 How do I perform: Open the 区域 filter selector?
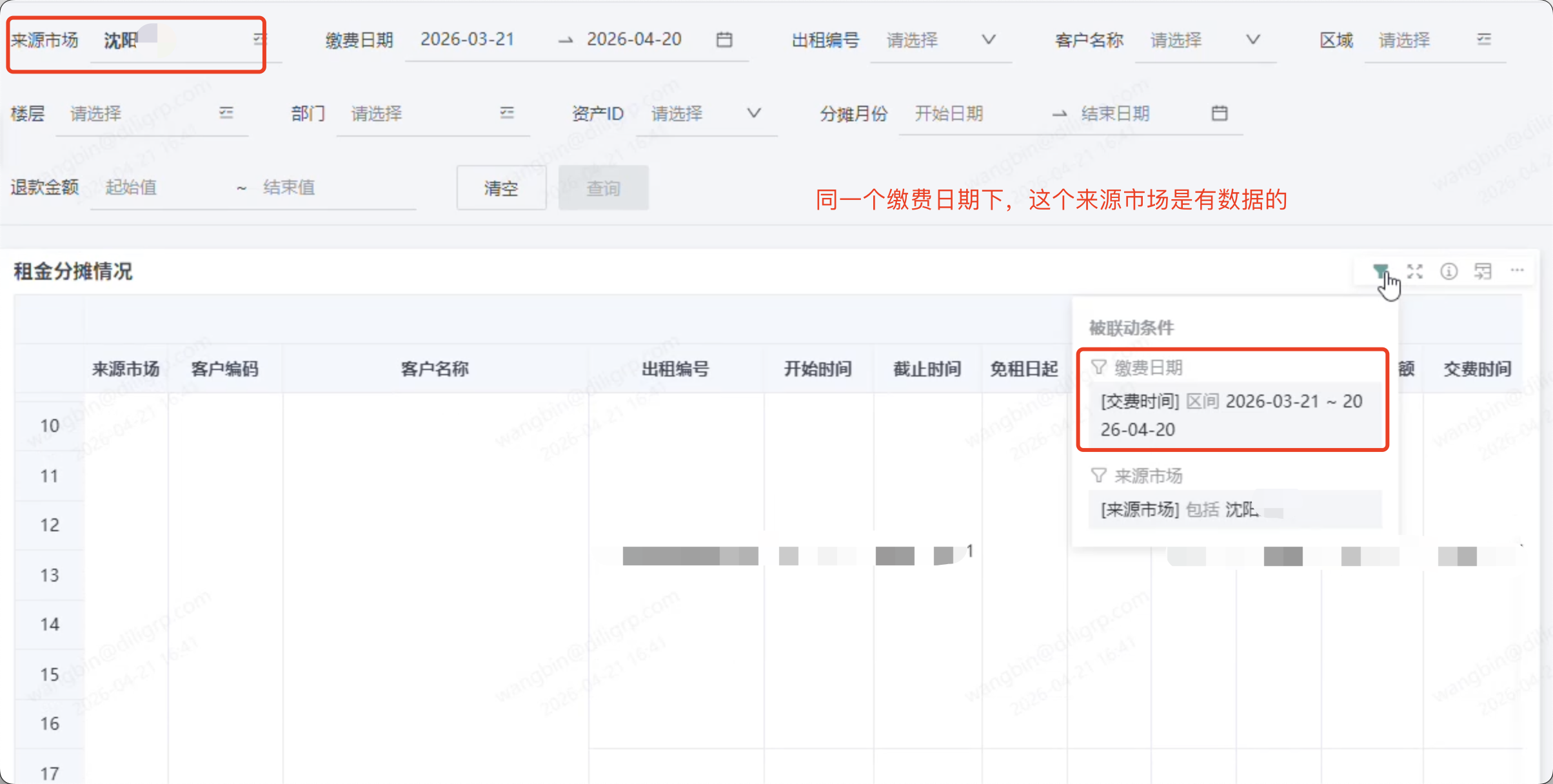1485,39
